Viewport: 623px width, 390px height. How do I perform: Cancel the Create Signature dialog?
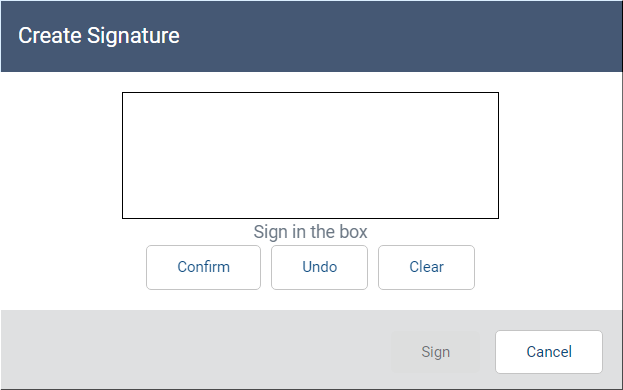tap(549, 352)
